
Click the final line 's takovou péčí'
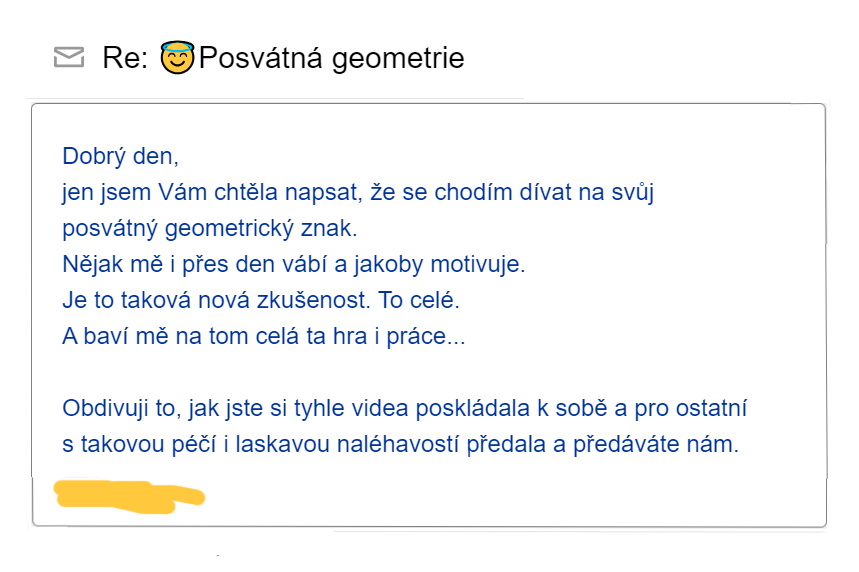400,444
